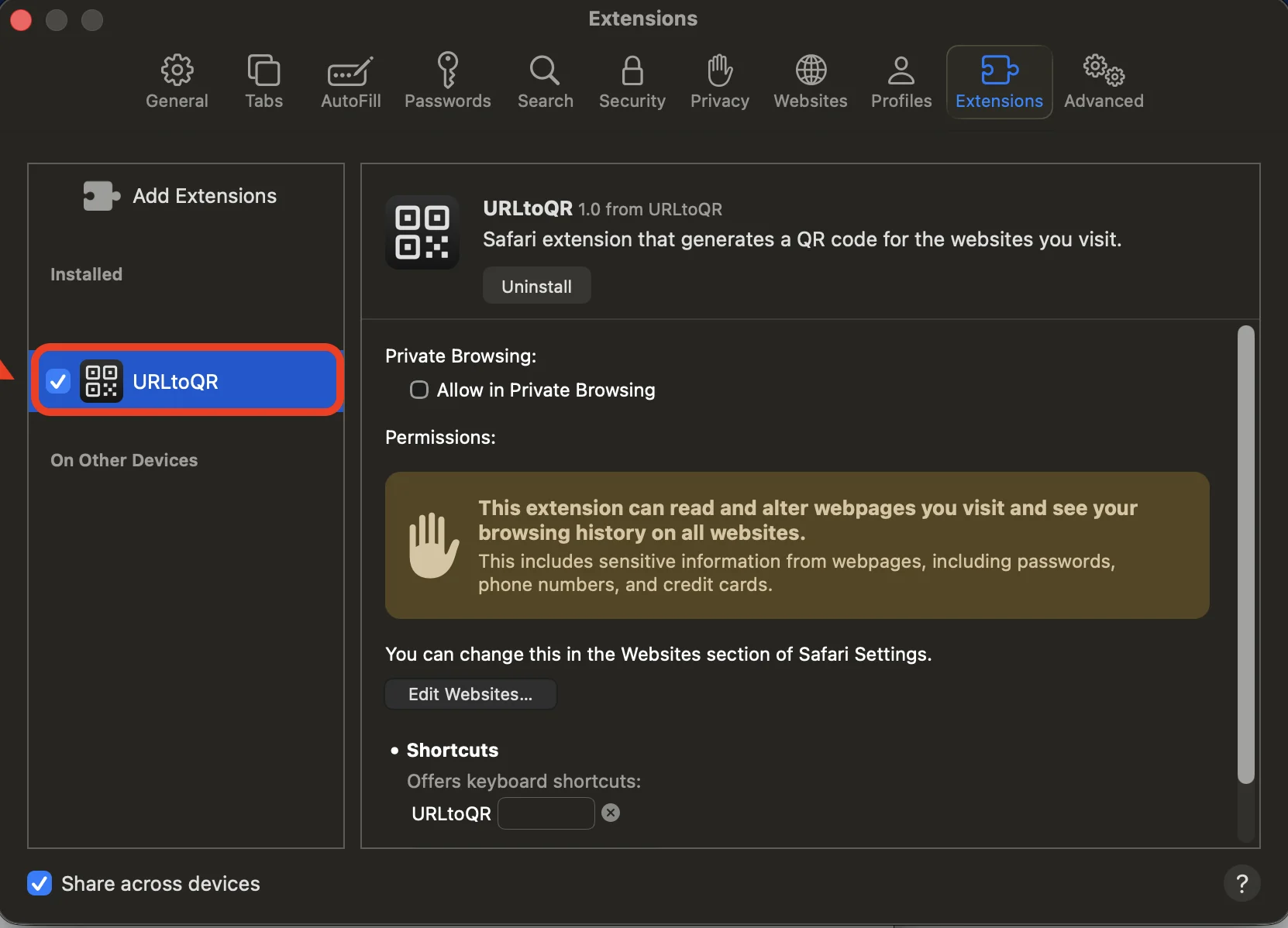Screen dimensions: 1288x928
Task: Switch to the Security settings tab
Action: (632, 81)
